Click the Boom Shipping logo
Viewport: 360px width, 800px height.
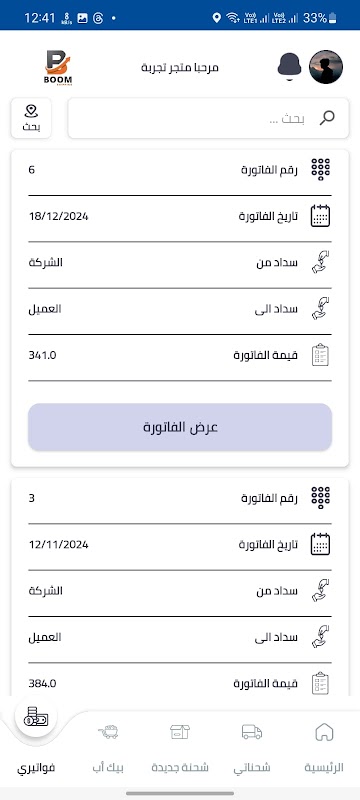[x=58, y=67]
